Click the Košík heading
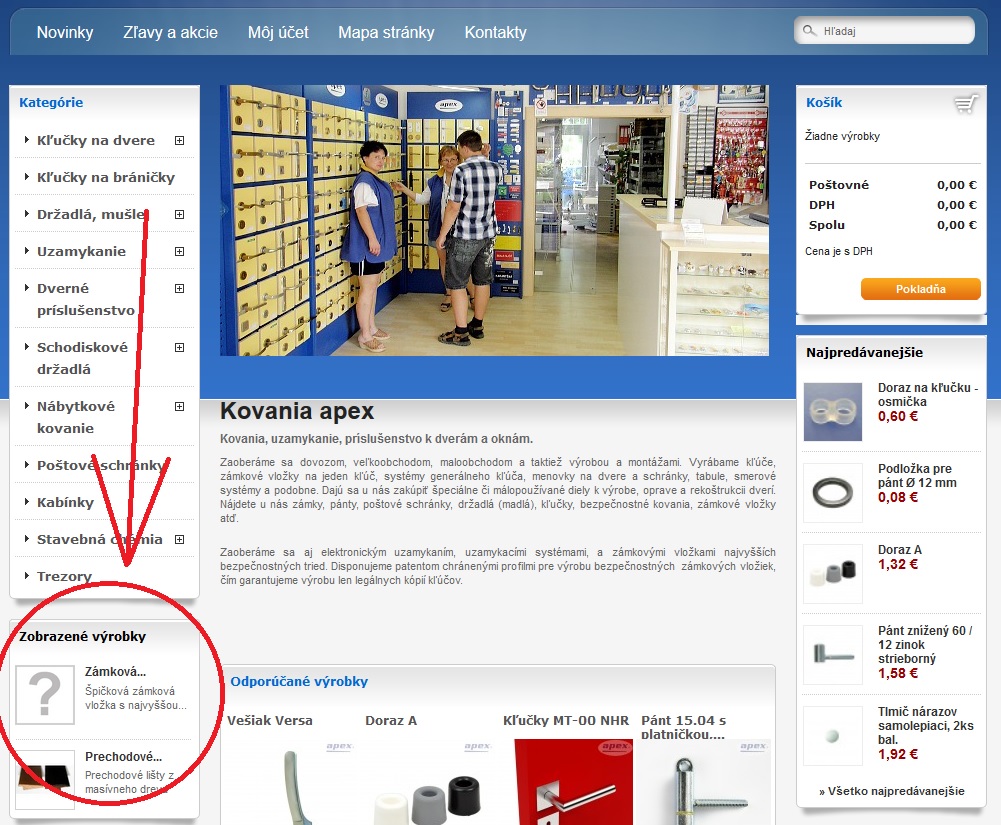This screenshot has height=825, width=1001. pos(824,103)
